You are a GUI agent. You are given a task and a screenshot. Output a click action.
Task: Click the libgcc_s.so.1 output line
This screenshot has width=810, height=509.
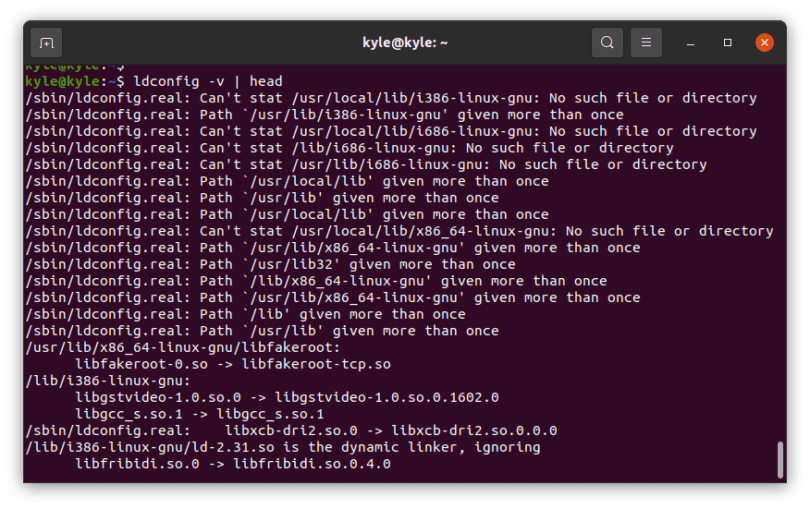199,414
